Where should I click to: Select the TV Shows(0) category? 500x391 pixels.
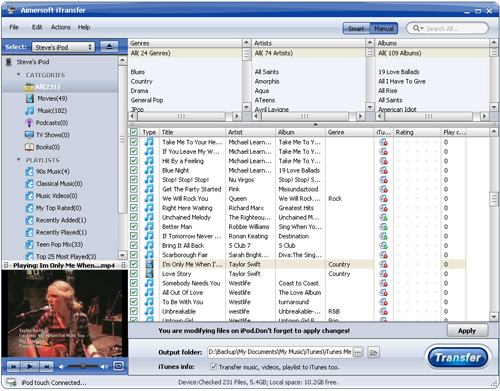coord(52,135)
